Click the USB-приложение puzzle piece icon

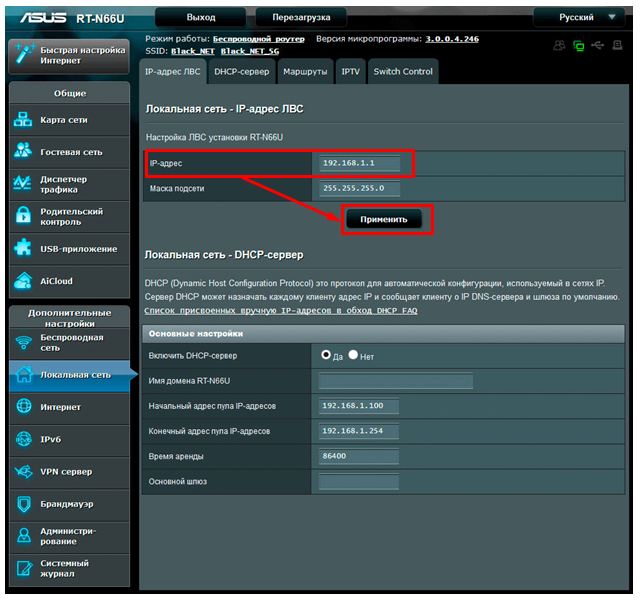click(23, 247)
